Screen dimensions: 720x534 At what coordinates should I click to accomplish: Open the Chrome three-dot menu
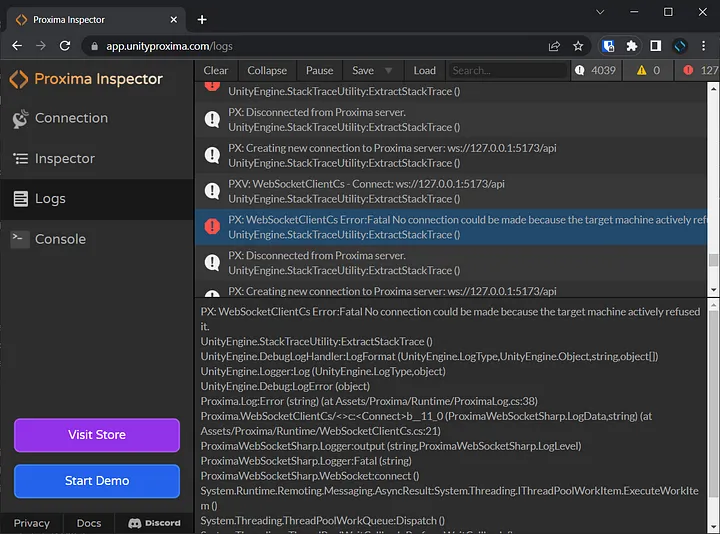point(703,46)
